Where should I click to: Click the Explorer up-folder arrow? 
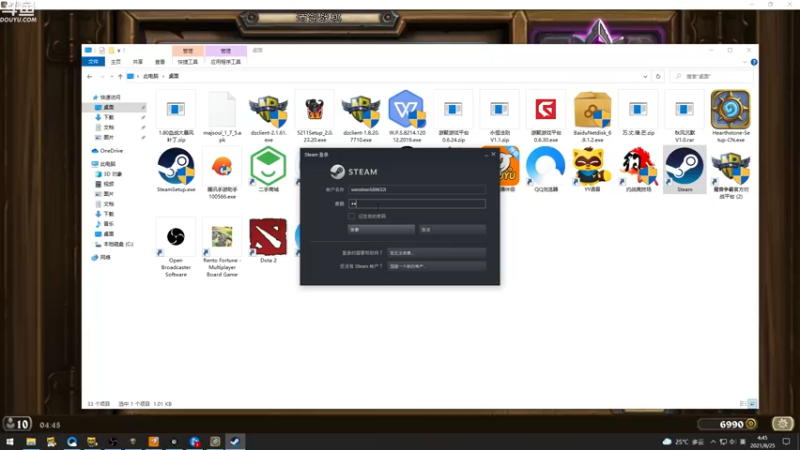point(120,77)
